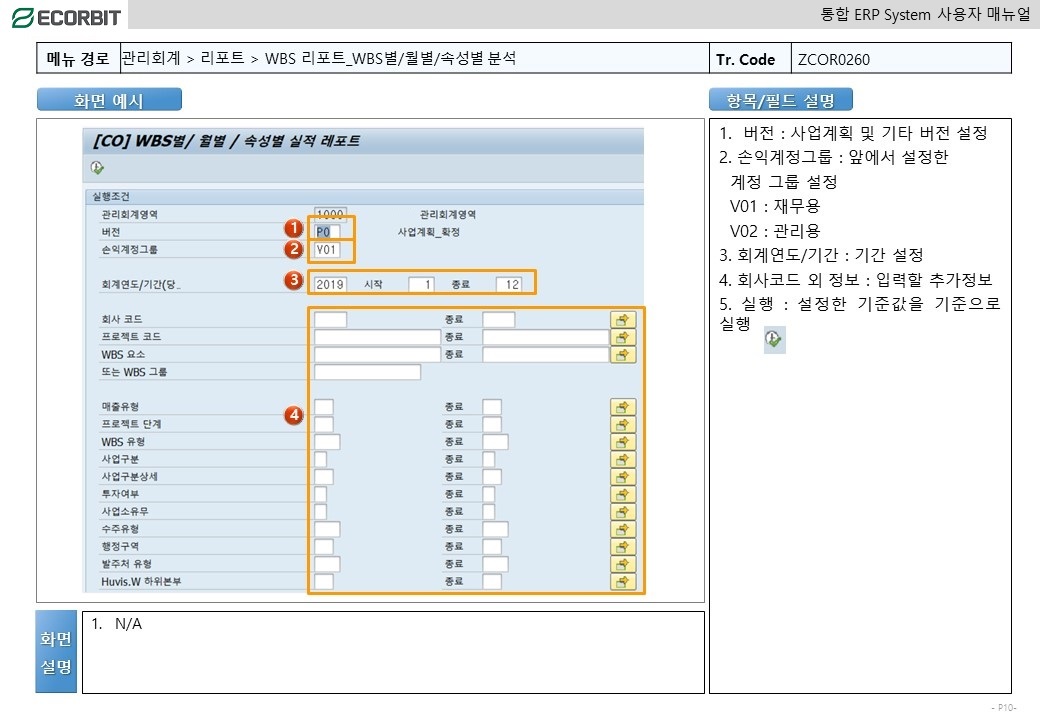This screenshot has height=720, width=1040.
Task: Click the 회사 코드 starting value field
Action: pos(330,320)
